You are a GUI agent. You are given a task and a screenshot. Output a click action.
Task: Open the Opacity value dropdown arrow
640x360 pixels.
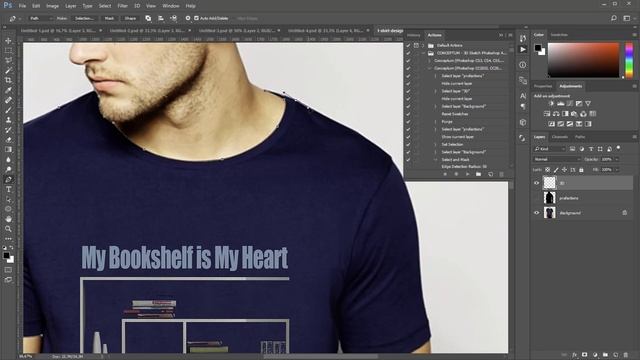pos(617,159)
